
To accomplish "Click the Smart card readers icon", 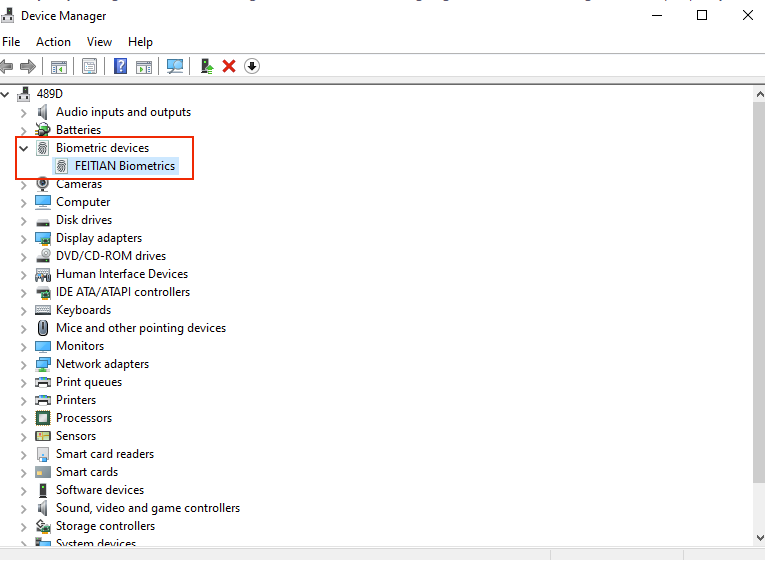I will pyautogui.click(x=43, y=454).
